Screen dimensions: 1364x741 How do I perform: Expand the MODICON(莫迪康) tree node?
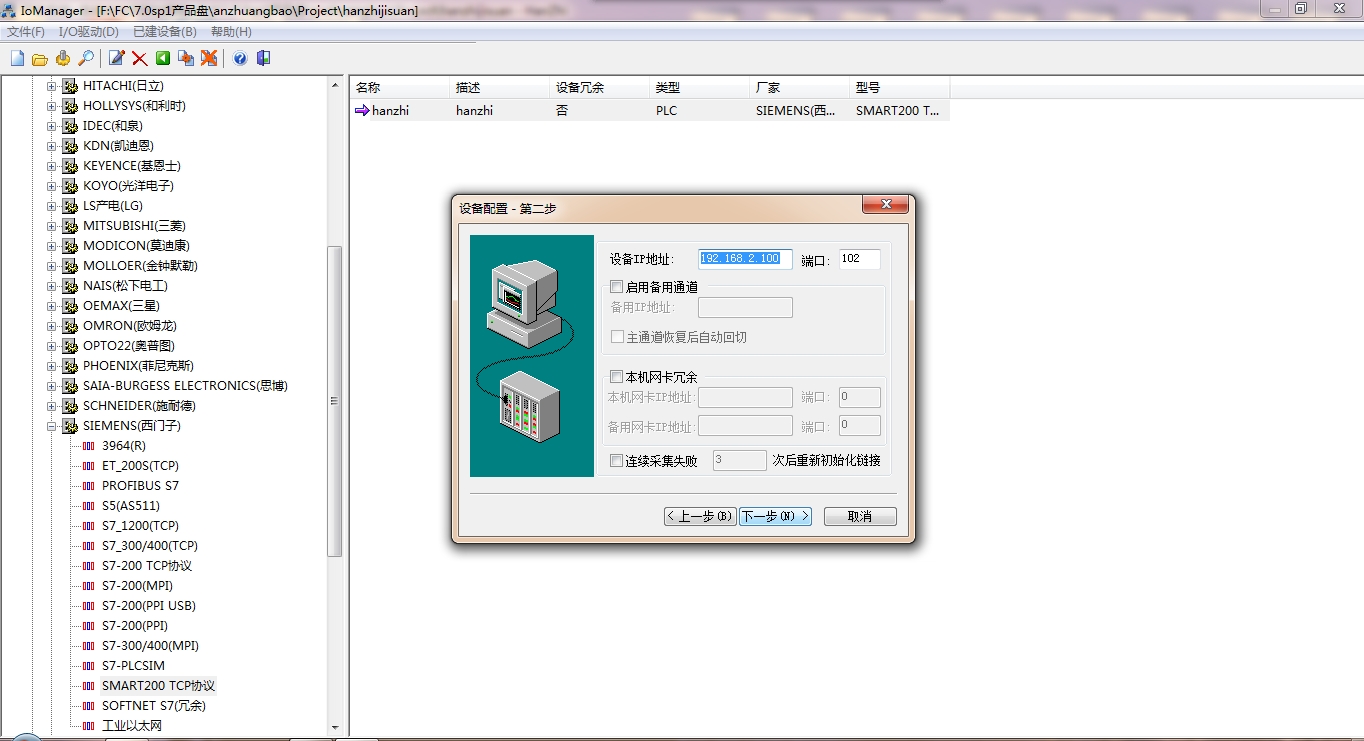click(52, 246)
